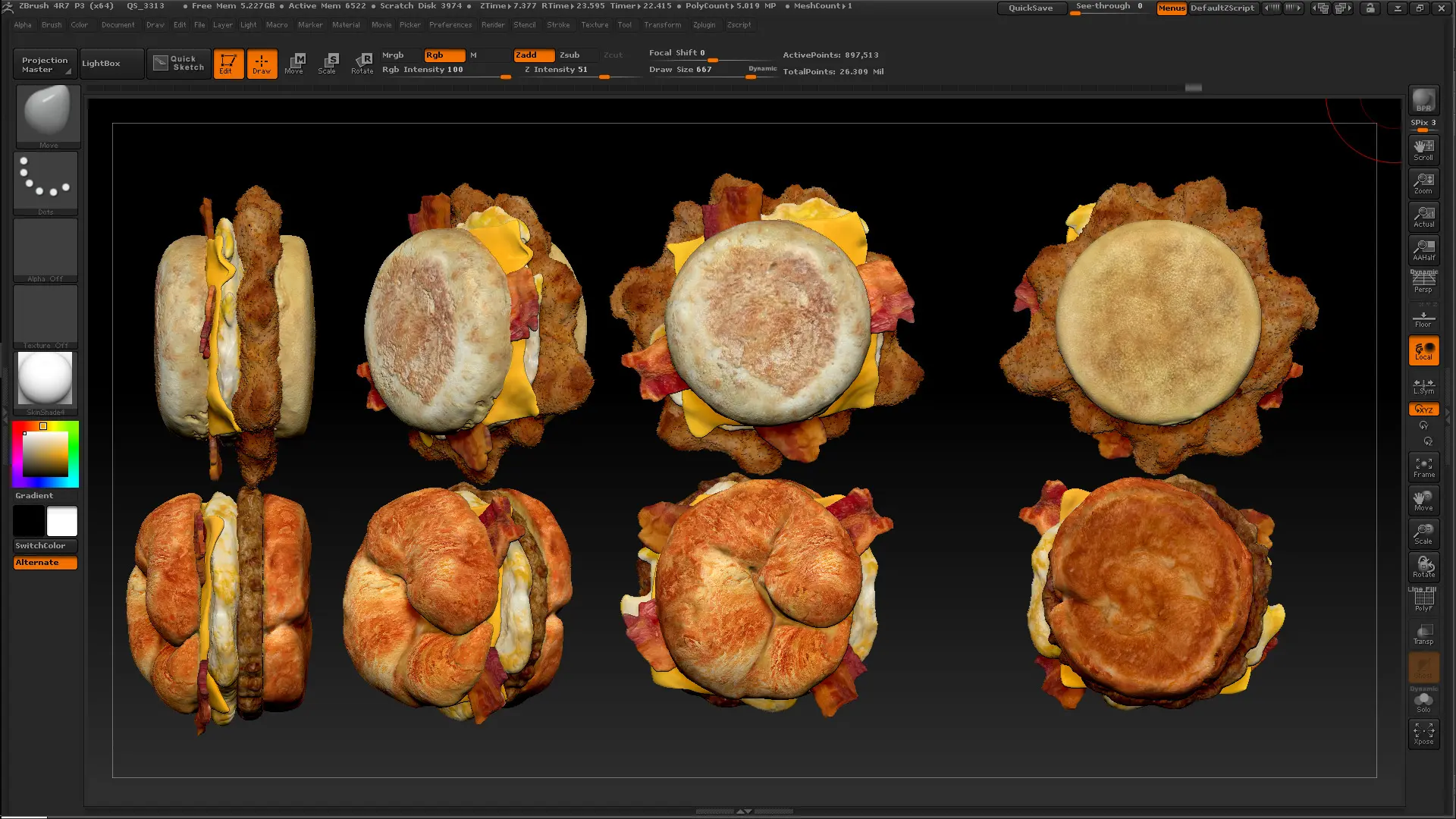Click QuickSave button
This screenshot has width=1456, height=819.
(1031, 8)
